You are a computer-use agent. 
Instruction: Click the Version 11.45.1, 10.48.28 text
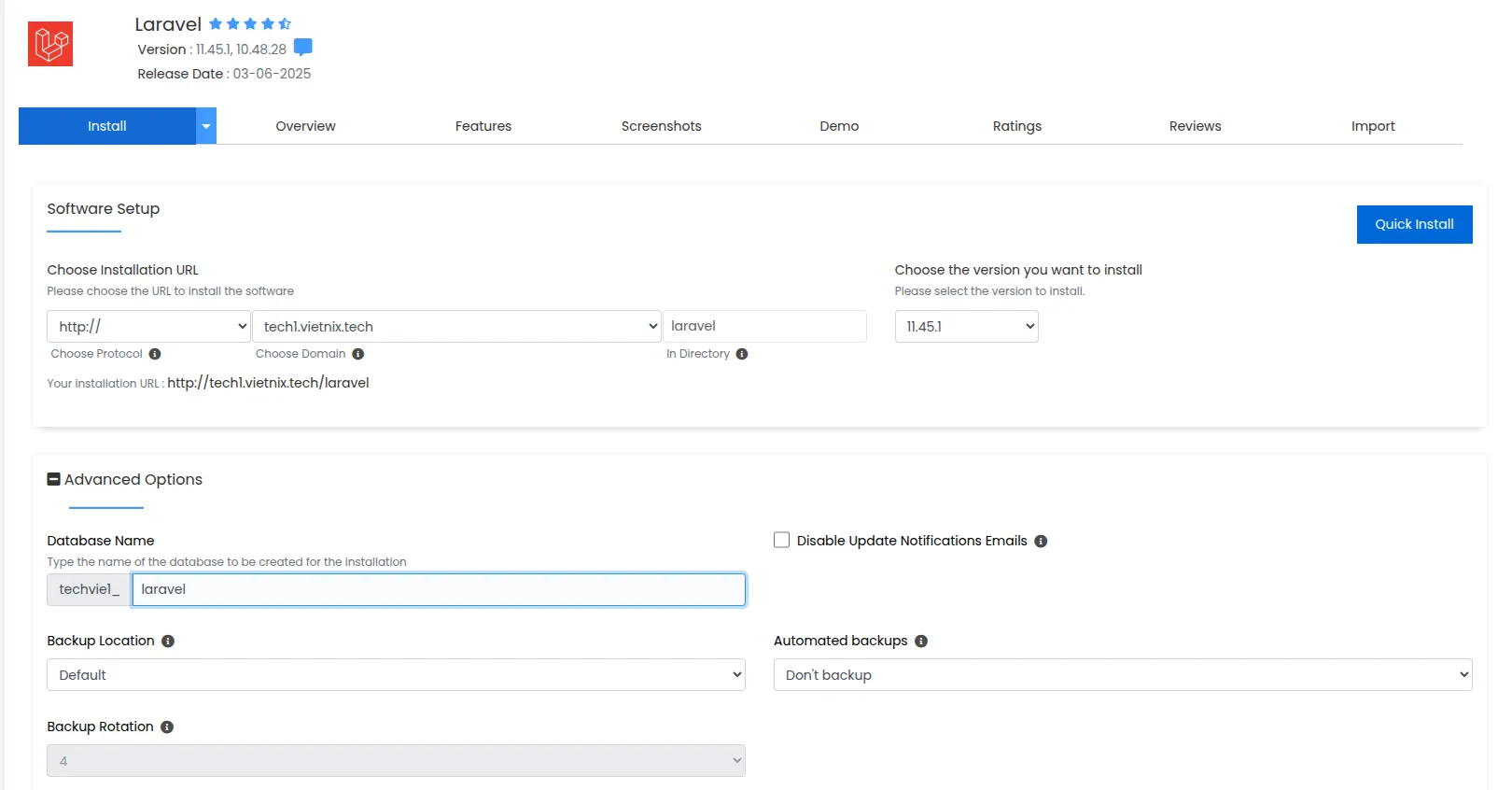coord(212,49)
